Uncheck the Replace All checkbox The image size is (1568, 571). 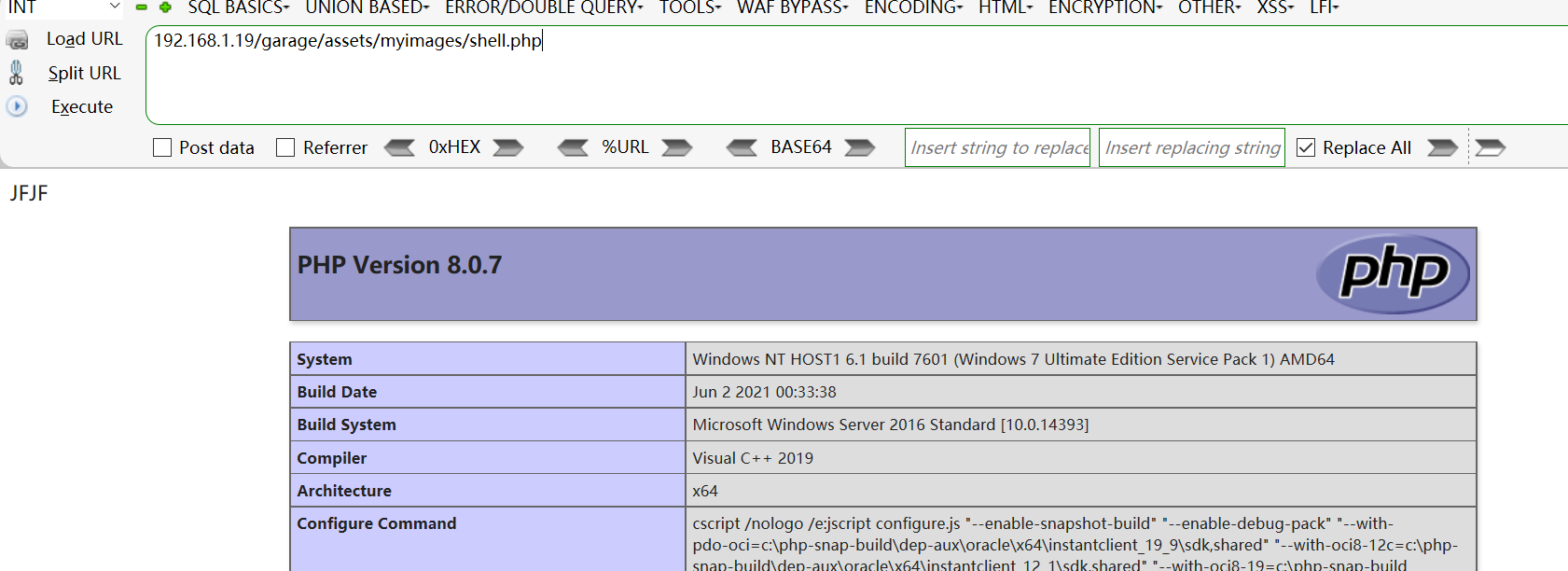coord(1306,147)
